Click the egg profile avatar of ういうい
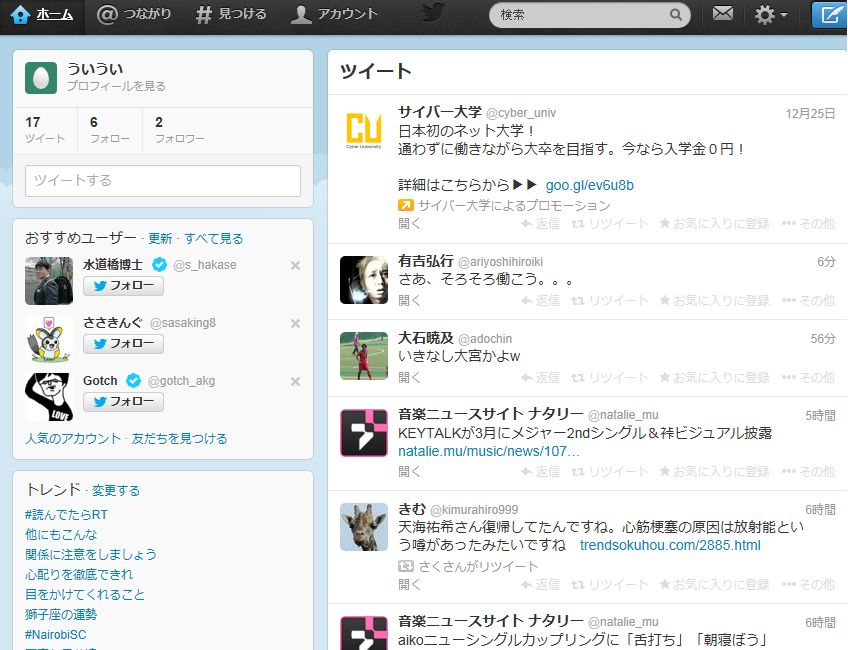 (41, 78)
